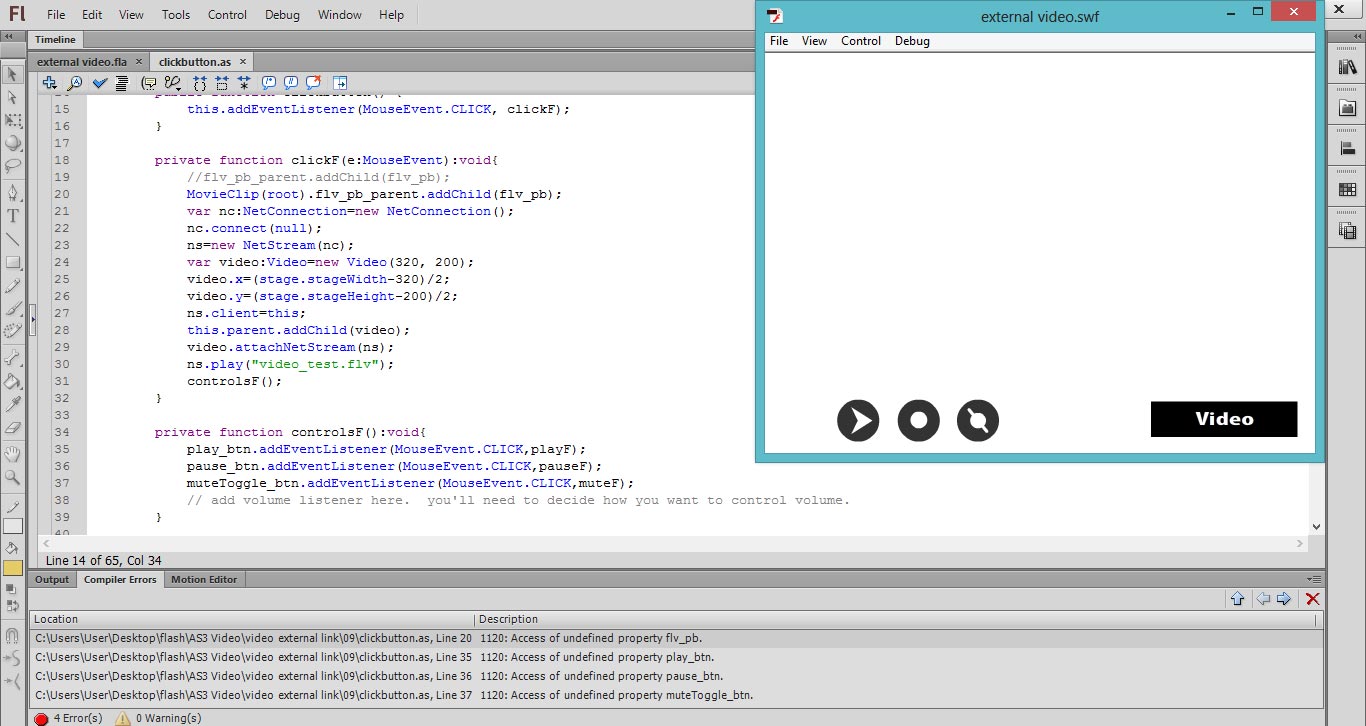
Task: Open the Align panel icon in right dock
Action: coord(1347,149)
